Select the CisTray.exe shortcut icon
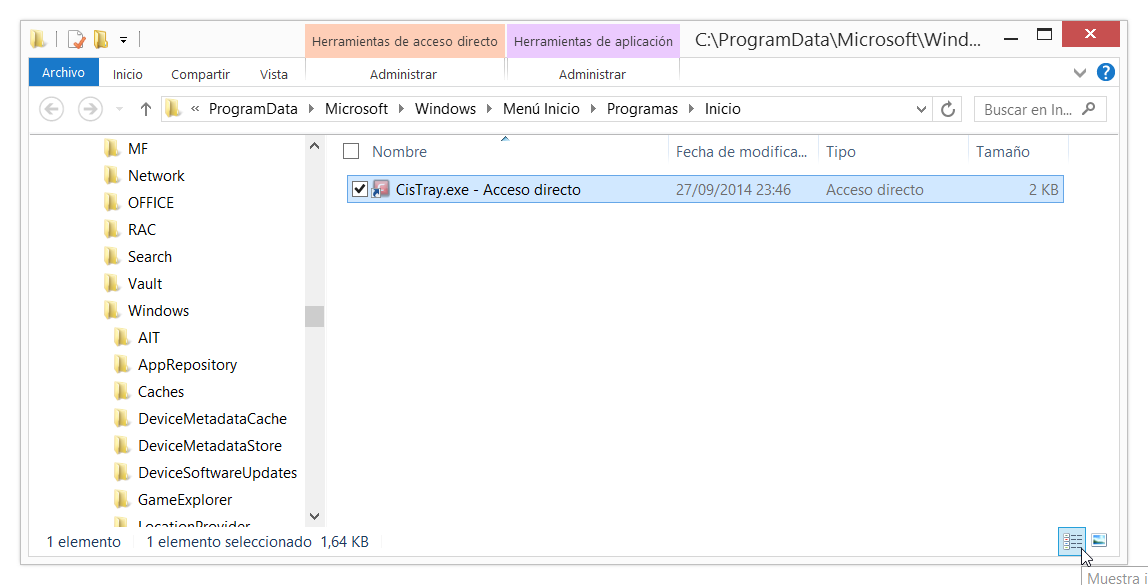The height and width of the screenshot is (585, 1148). click(381, 190)
